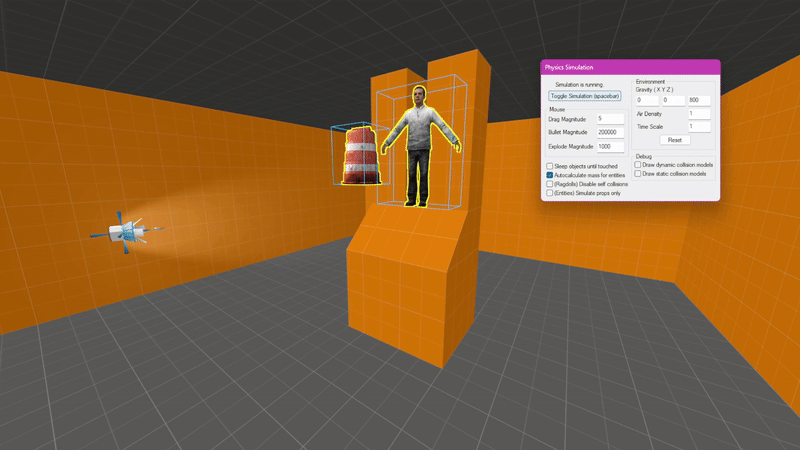Click the Drag Magnitude input field
This screenshot has width=800, height=450.
point(610,119)
